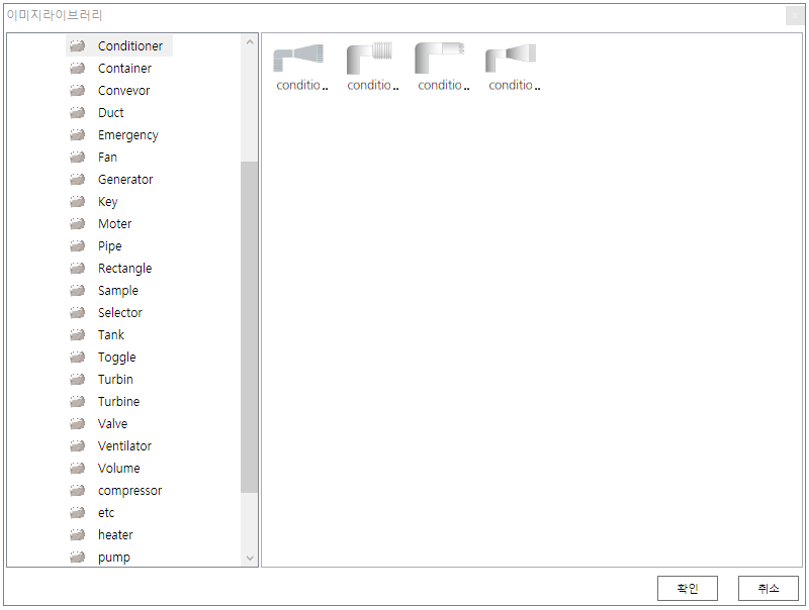Click the Conditioner folder icon
The image size is (809, 610).
tap(77, 46)
